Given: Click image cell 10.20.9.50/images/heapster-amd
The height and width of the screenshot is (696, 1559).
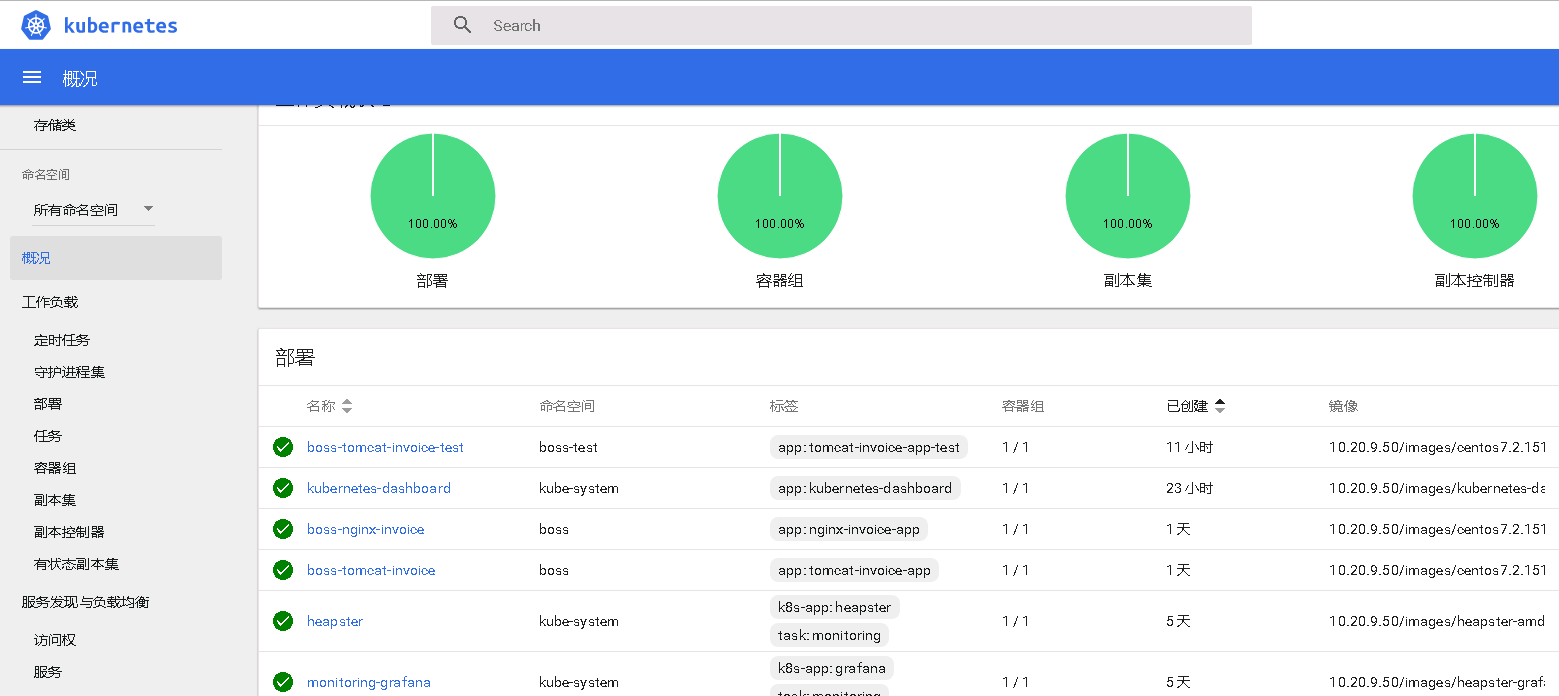Looking at the screenshot, I should pos(1437,621).
